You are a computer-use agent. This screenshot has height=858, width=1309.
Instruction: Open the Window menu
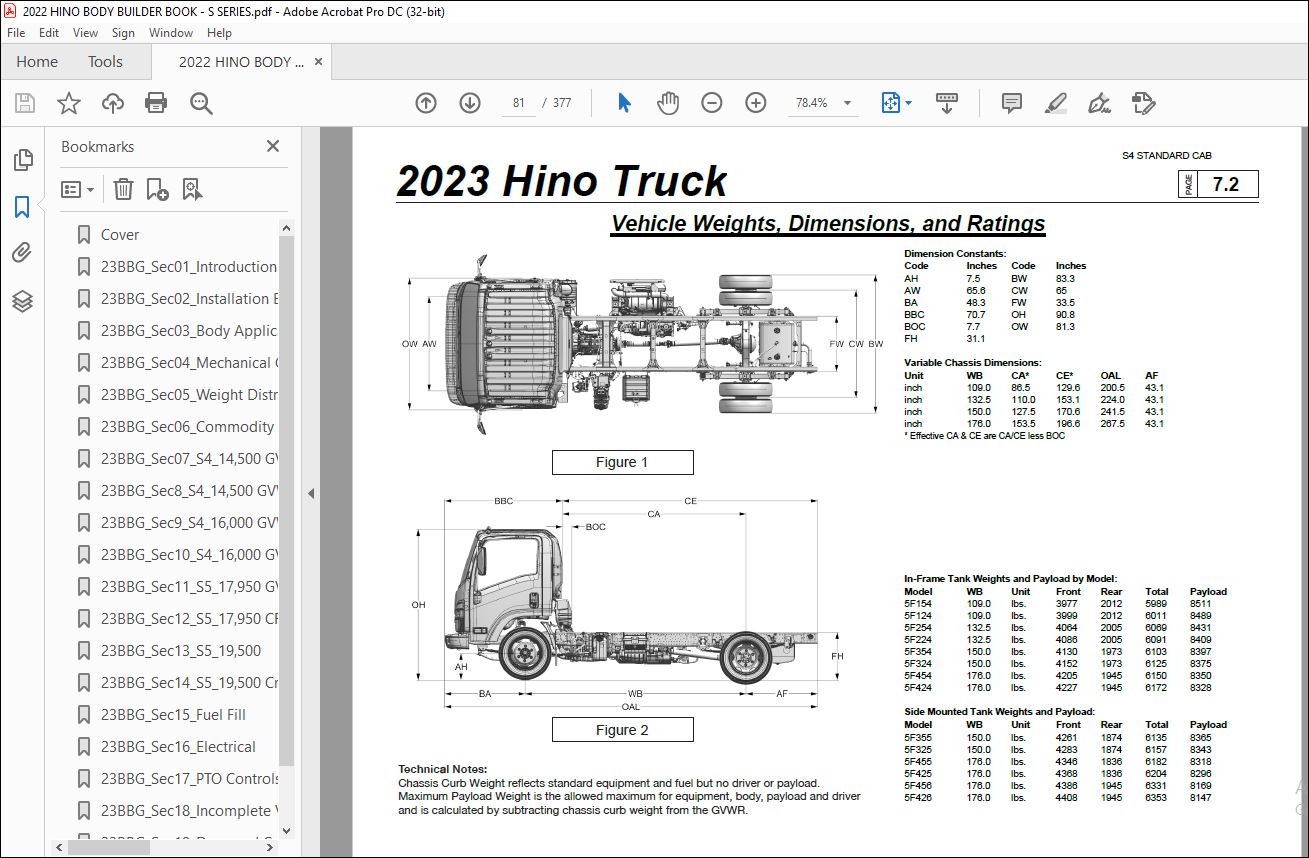[171, 33]
